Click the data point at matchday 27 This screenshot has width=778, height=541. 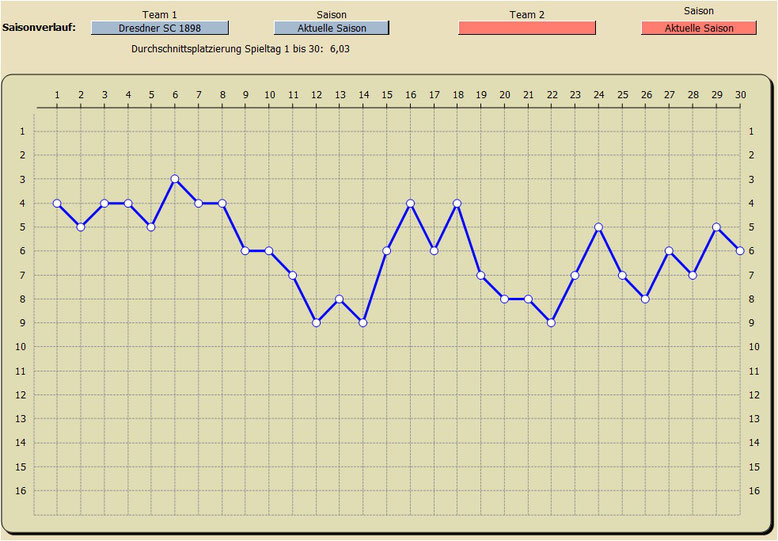[x=669, y=251]
